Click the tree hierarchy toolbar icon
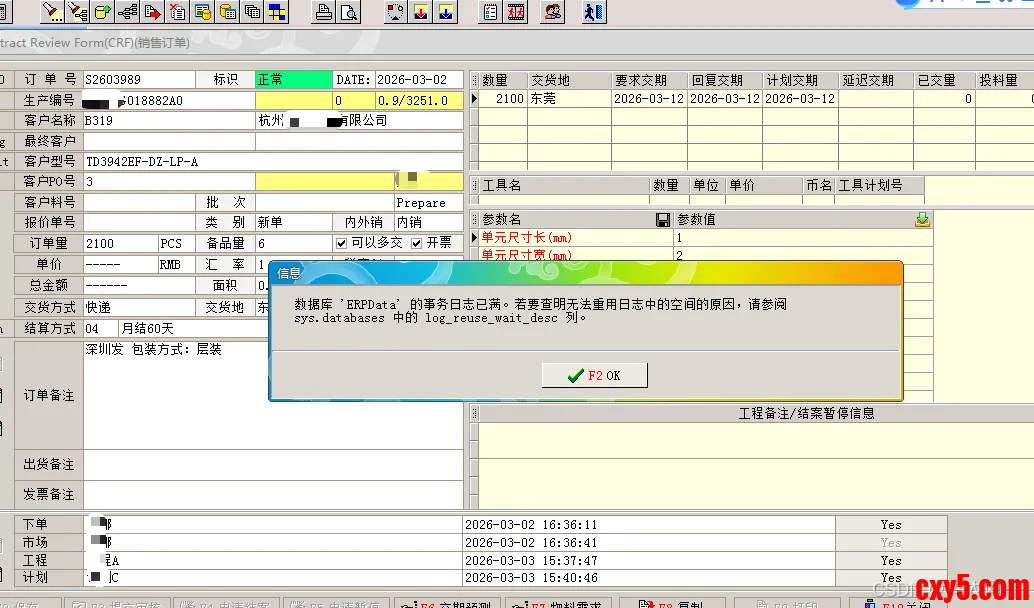This screenshot has width=1034, height=608. (x=127, y=12)
